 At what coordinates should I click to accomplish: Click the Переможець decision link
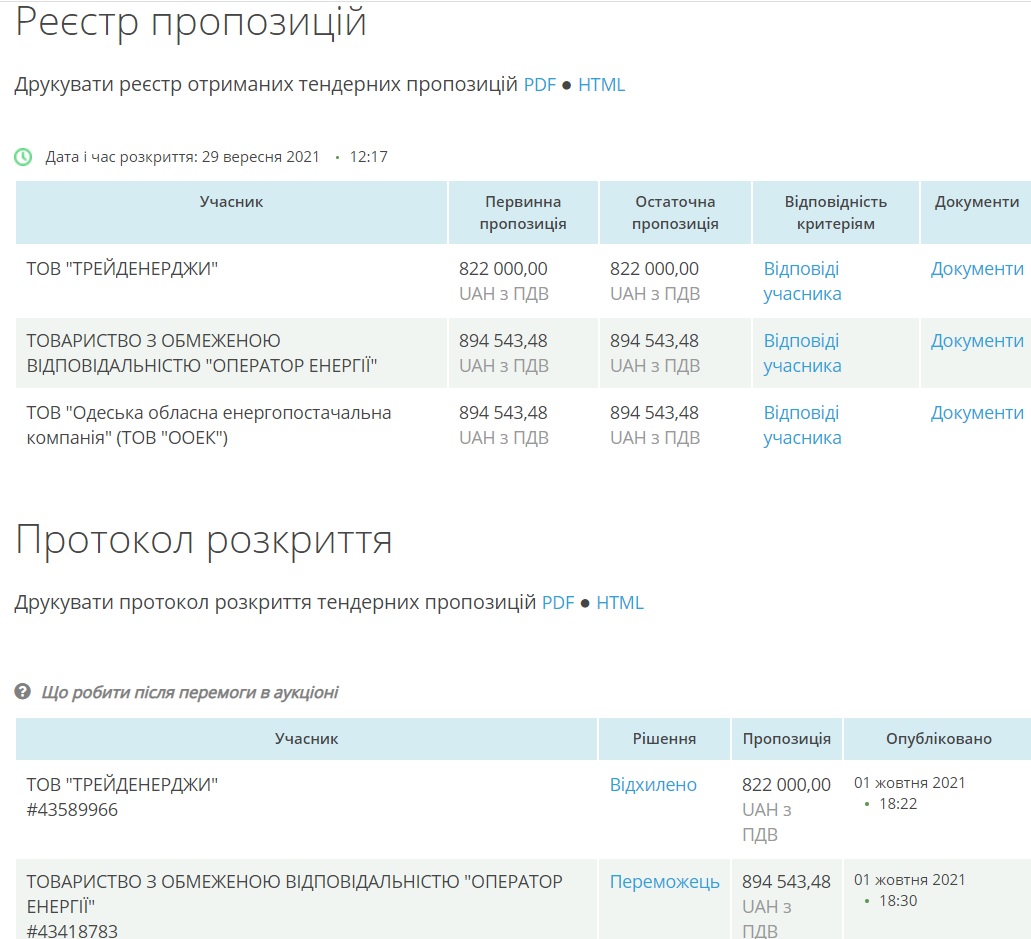665,882
